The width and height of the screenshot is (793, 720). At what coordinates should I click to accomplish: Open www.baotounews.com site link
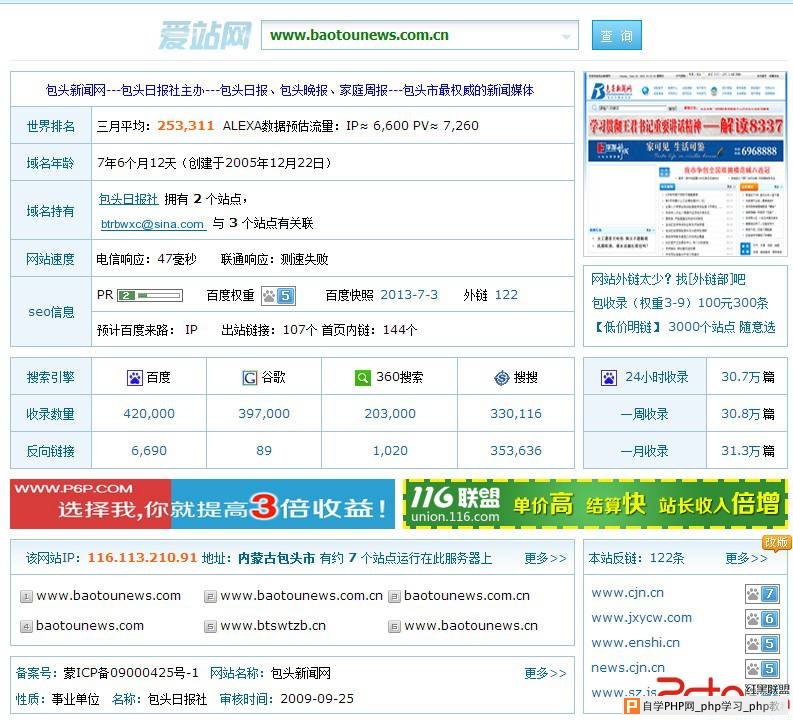point(109,596)
